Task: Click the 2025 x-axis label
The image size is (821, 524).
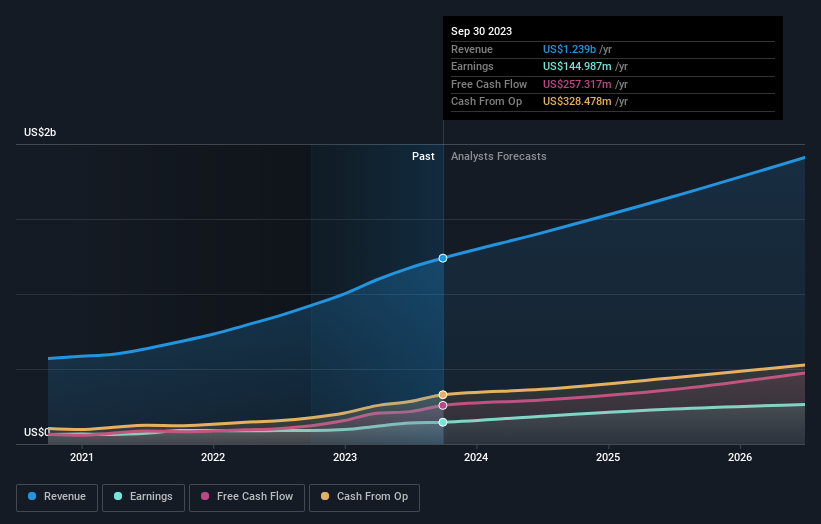Action: pyautogui.click(x=608, y=458)
